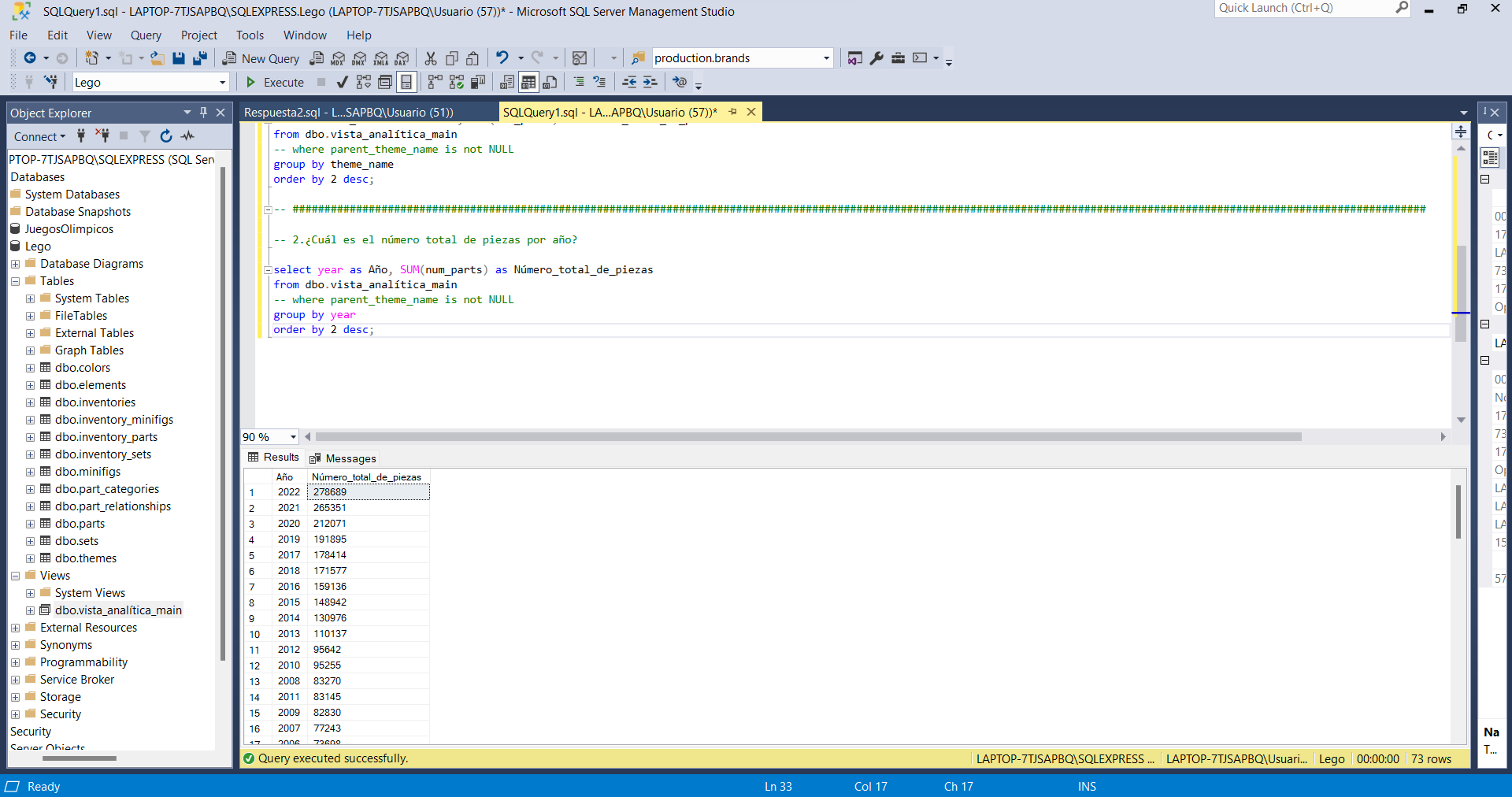This screenshot has height=797, width=1512.
Task: Click the Undo arrow icon
Action: (x=502, y=58)
